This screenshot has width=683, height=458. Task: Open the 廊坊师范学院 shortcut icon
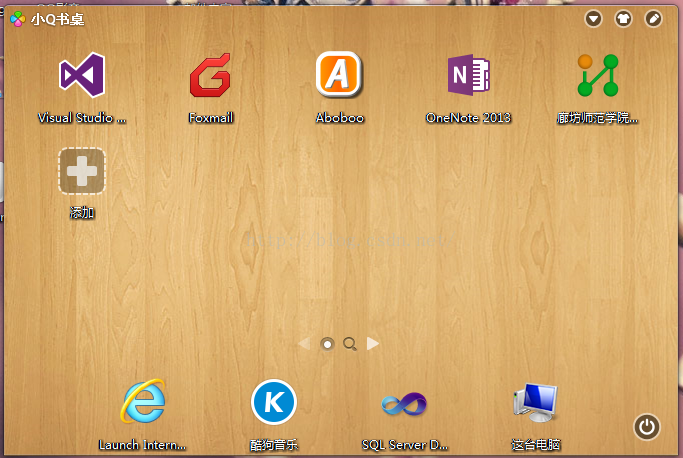598,75
